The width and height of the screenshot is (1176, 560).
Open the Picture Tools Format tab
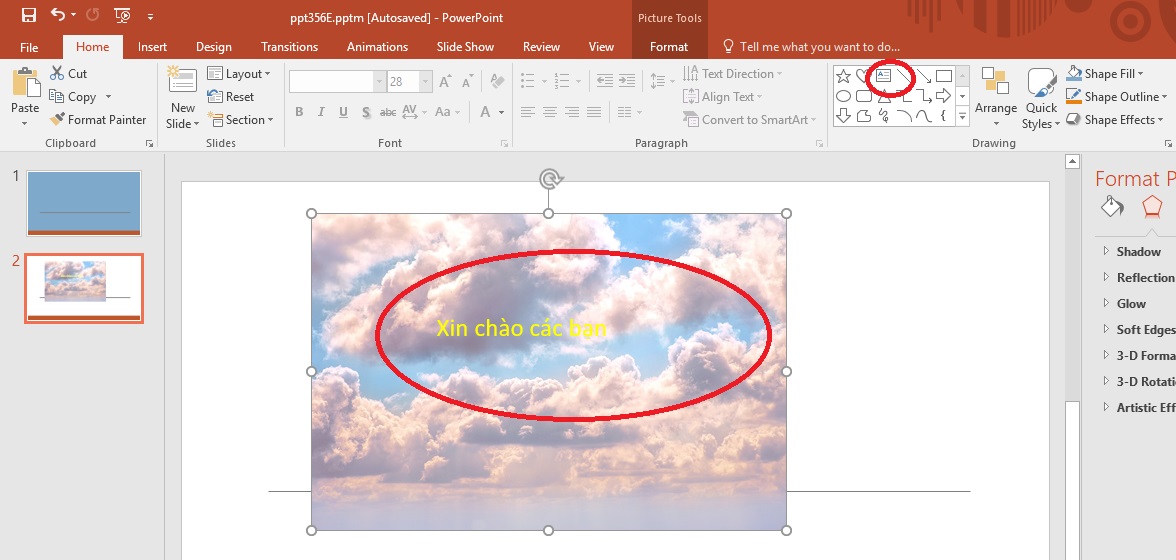669,46
